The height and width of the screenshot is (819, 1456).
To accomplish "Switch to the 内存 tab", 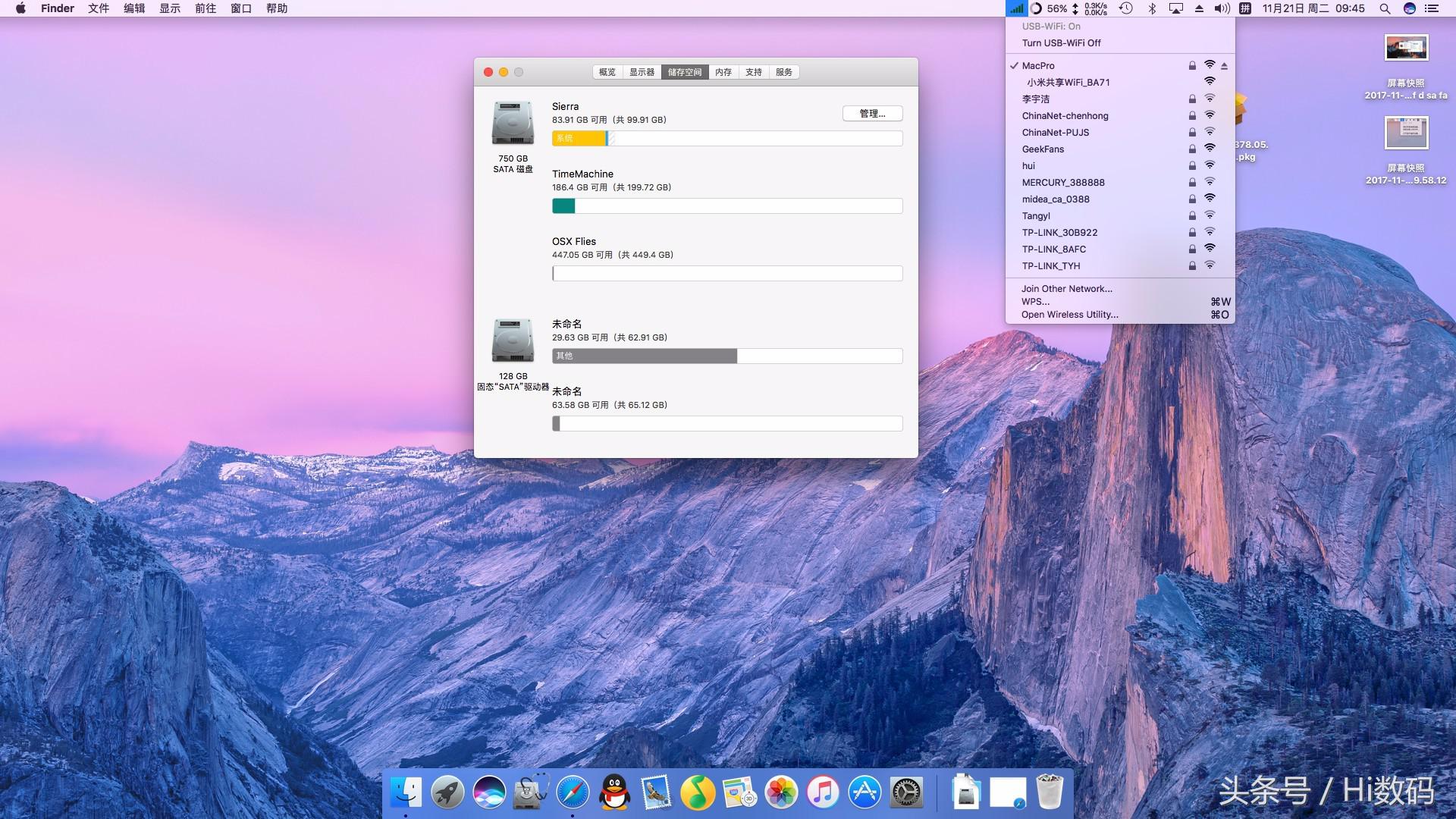I will [x=723, y=72].
